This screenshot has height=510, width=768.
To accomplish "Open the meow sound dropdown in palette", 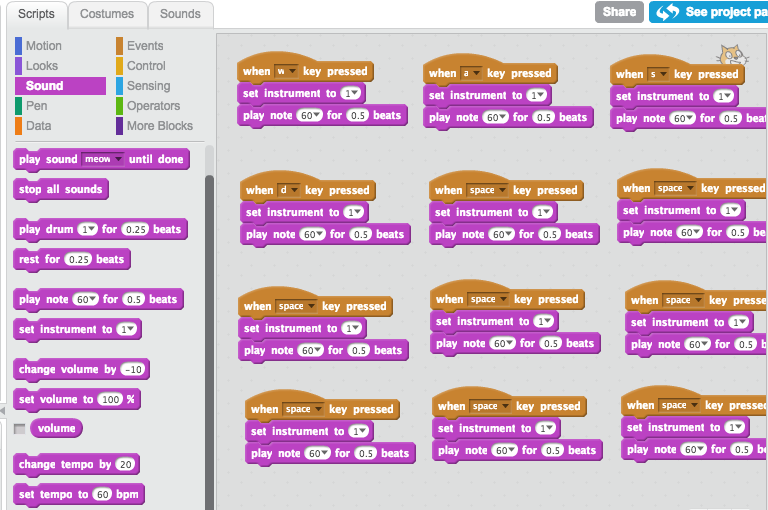I will click(x=102, y=159).
